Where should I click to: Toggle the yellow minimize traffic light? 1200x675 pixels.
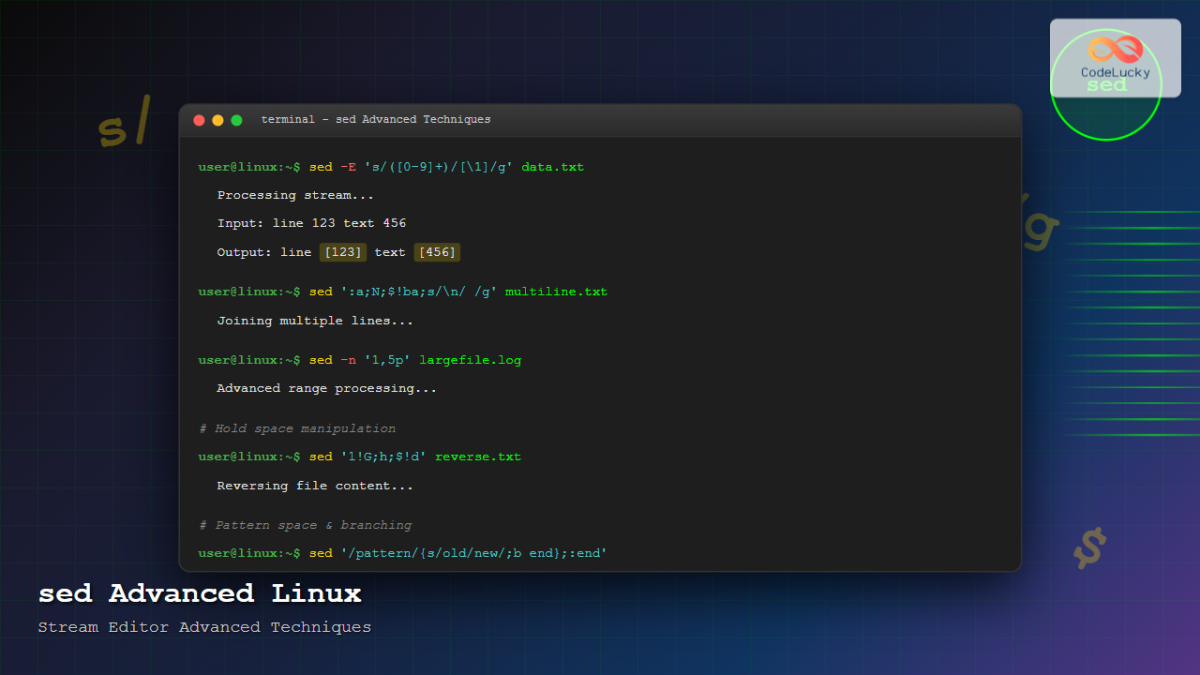point(217,119)
